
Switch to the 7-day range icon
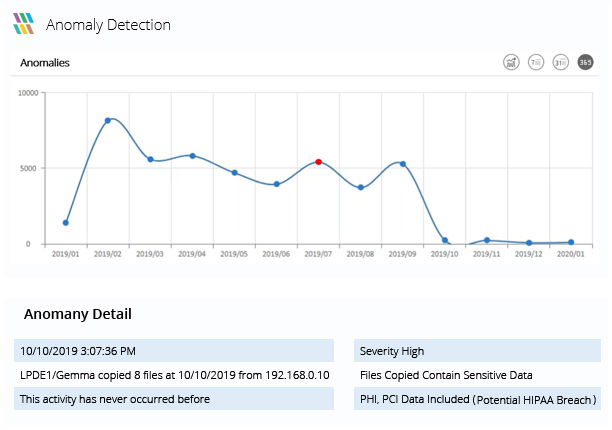point(536,62)
